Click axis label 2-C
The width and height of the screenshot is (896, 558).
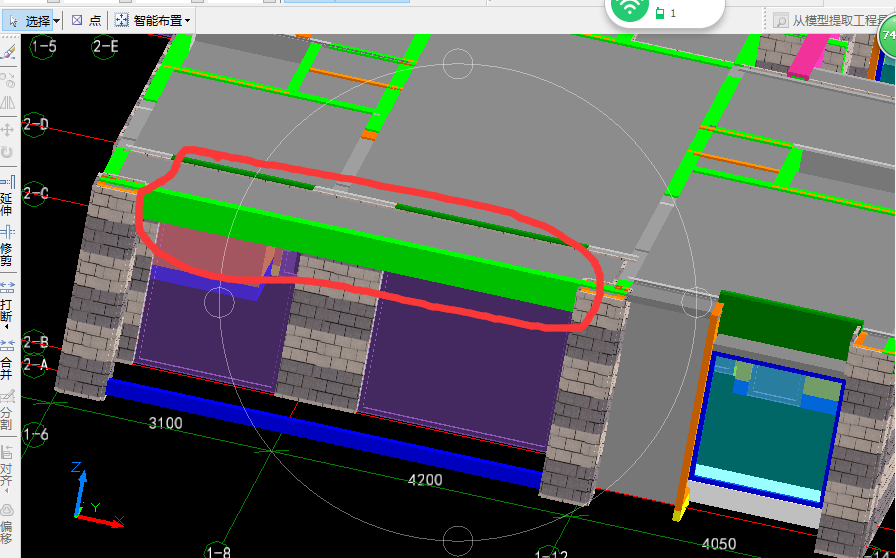(35, 193)
